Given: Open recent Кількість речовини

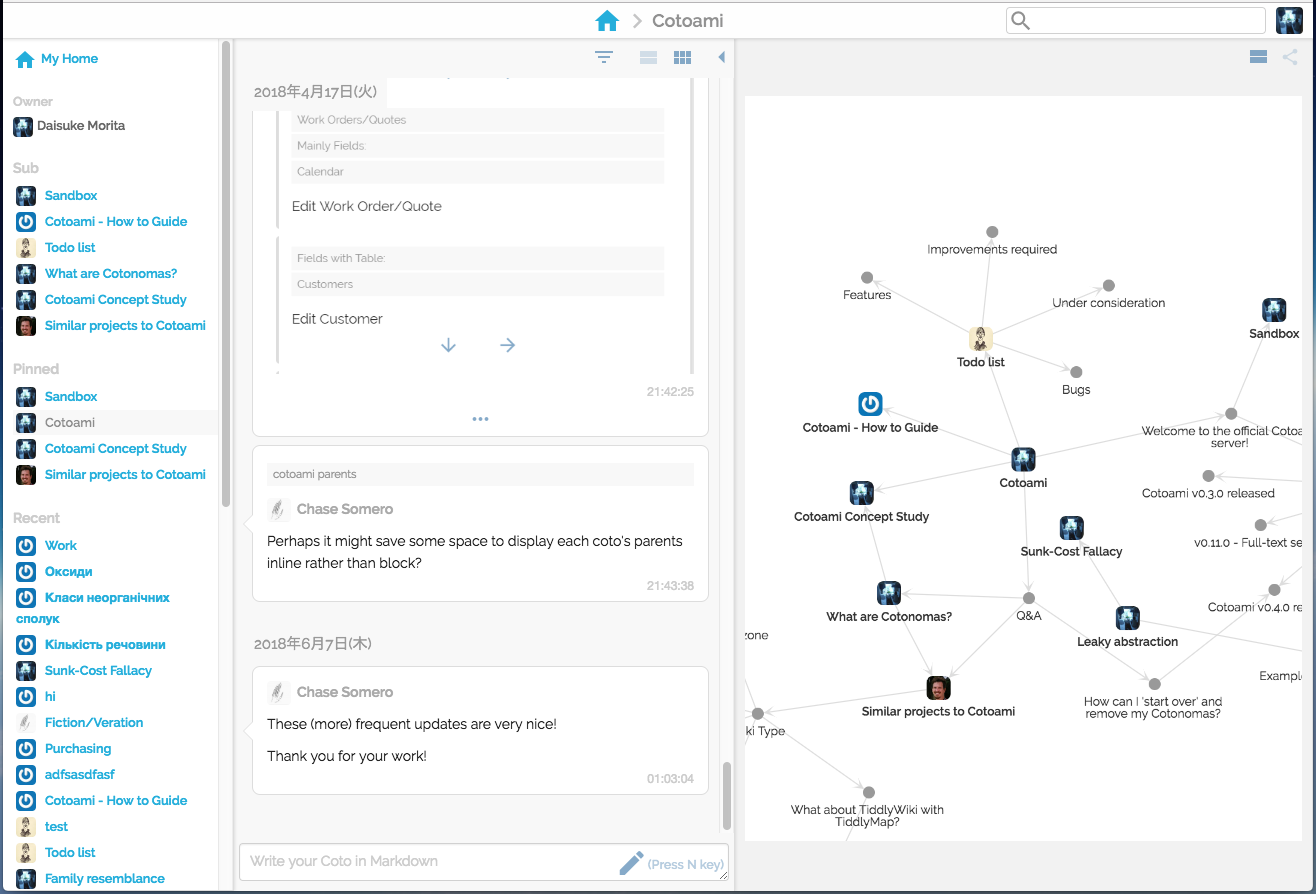Looking at the screenshot, I should click(x=105, y=645).
